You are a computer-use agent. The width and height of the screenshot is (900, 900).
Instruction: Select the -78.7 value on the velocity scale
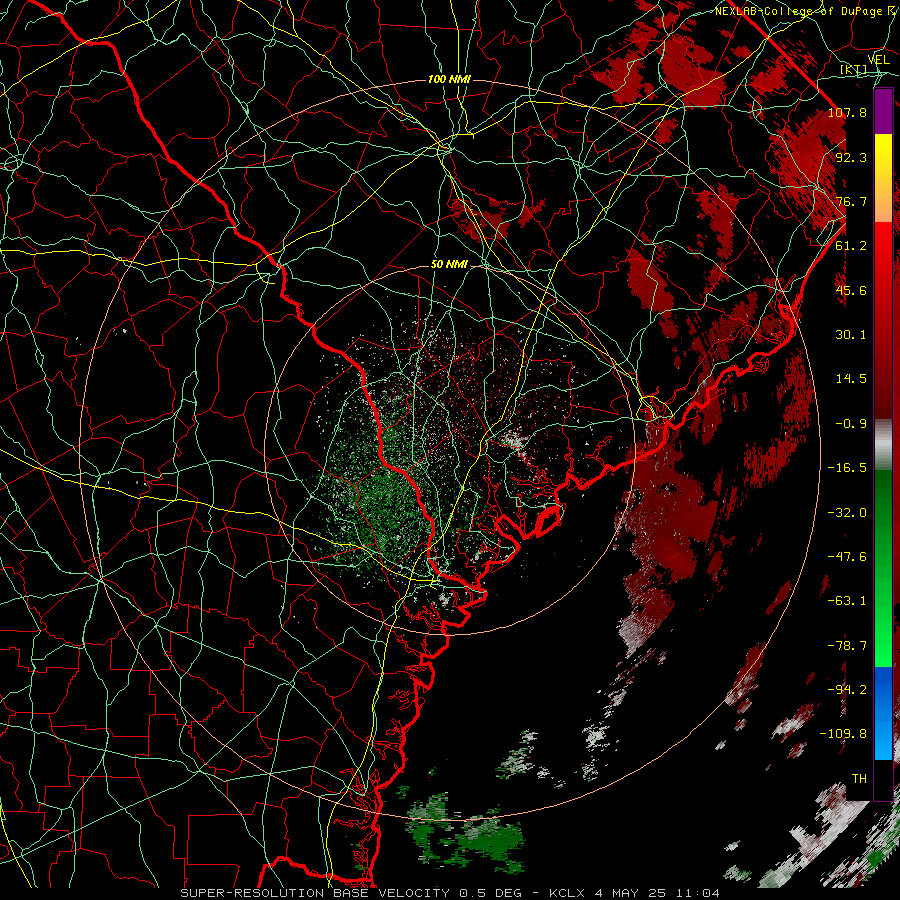point(847,646)
